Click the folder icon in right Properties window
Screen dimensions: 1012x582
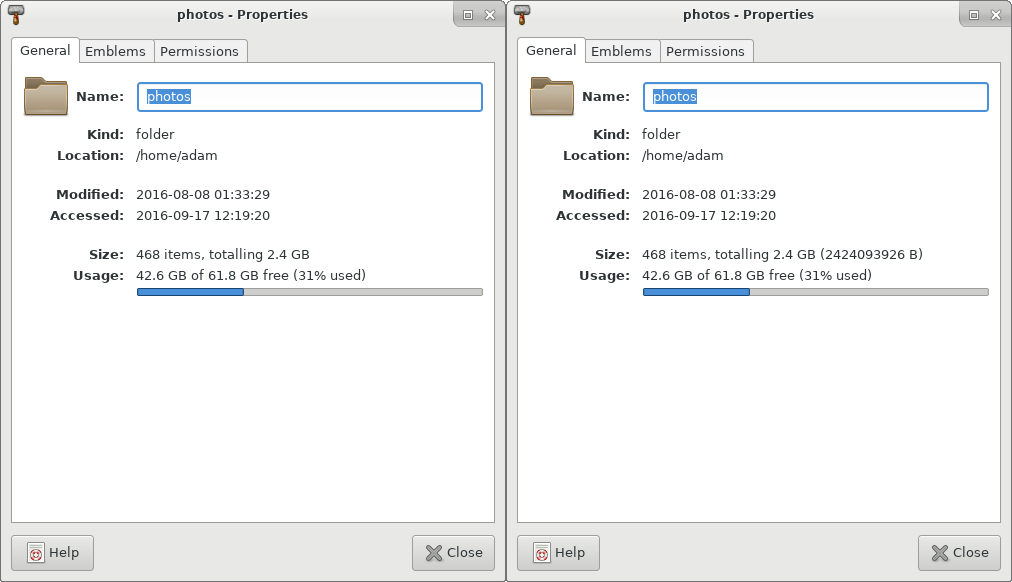point(551,97)
